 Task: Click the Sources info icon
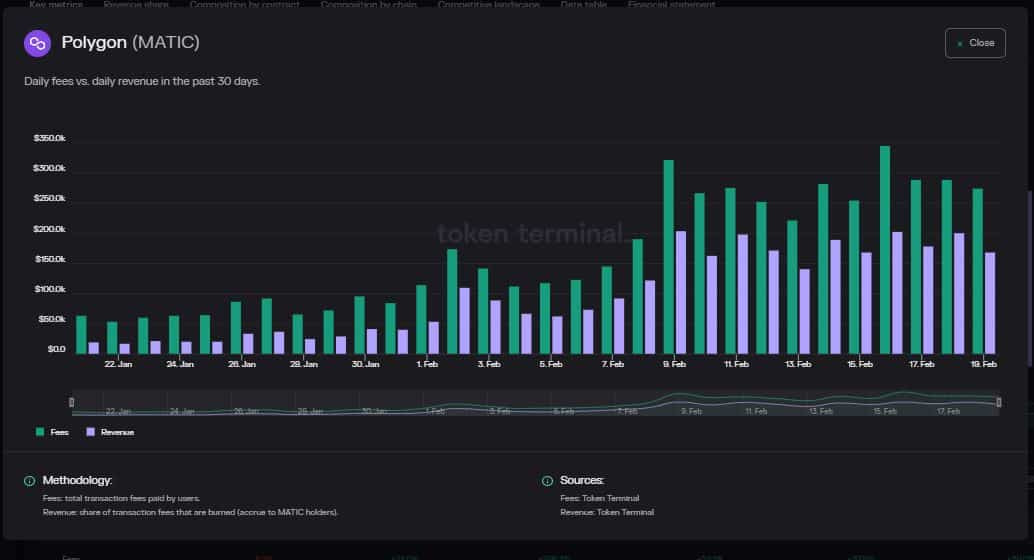547,481
